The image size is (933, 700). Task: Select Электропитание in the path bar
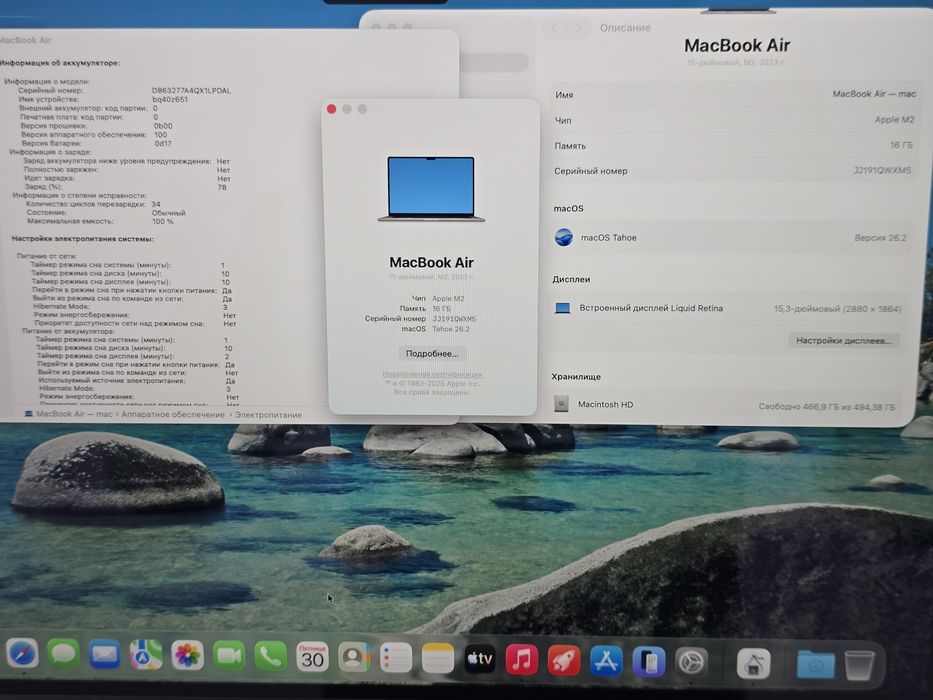268,415
